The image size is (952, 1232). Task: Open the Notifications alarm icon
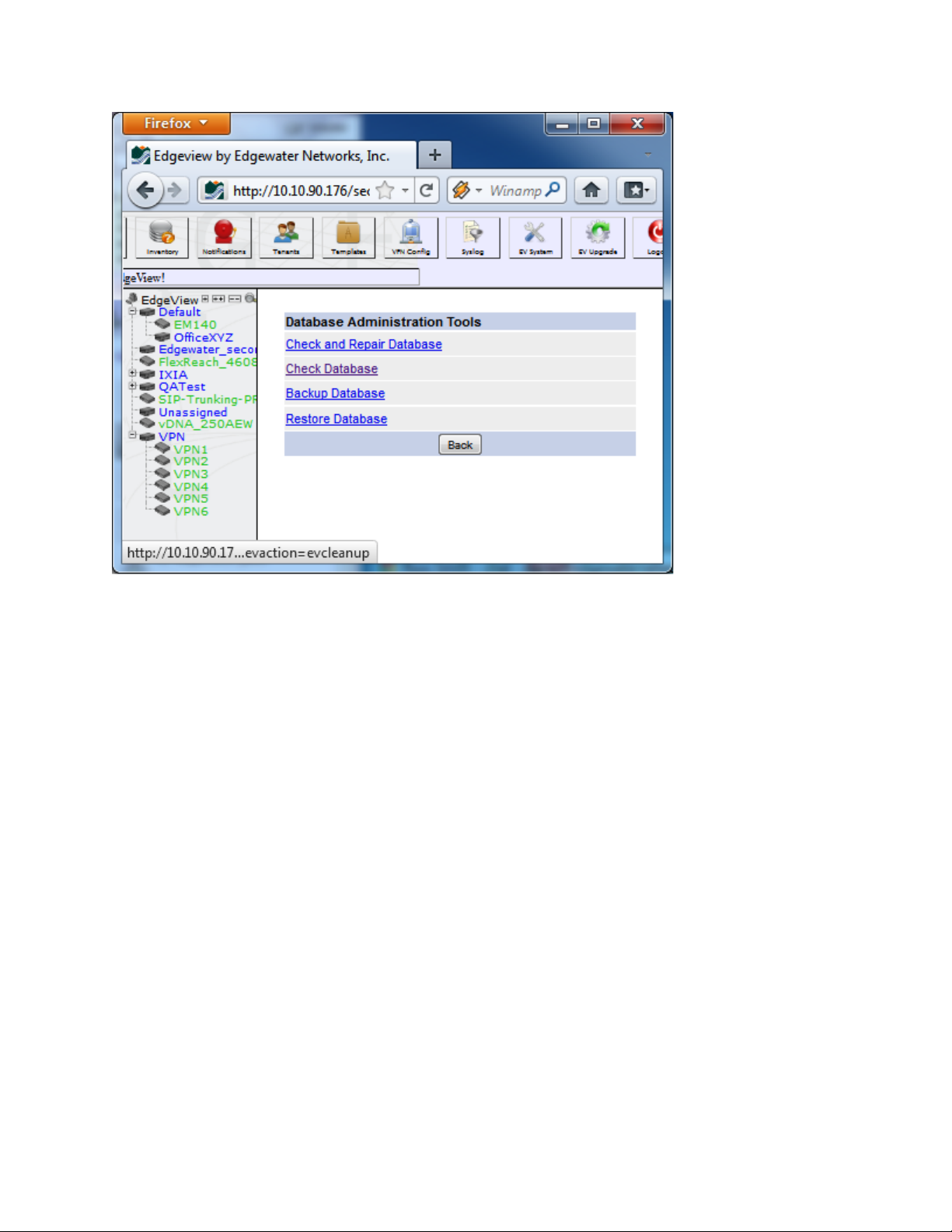point(224,237)
